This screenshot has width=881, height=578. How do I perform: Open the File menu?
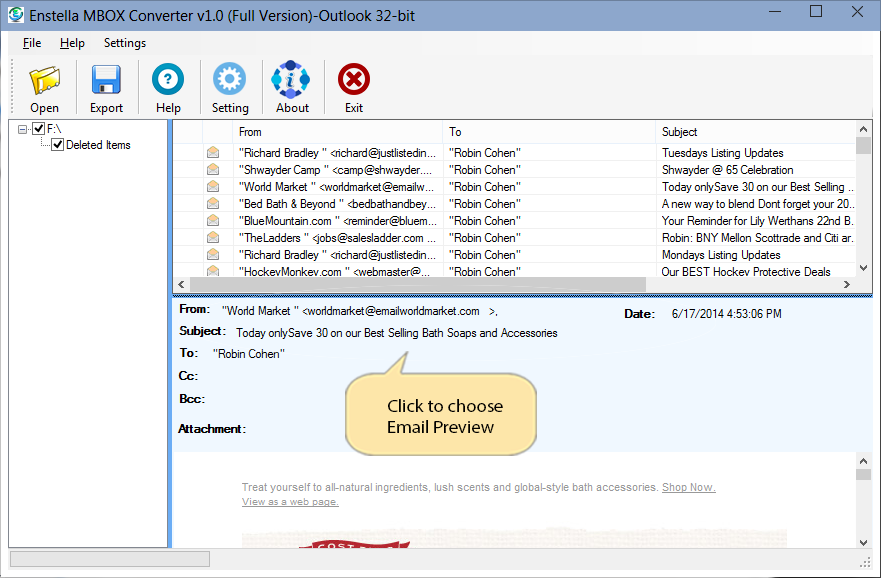(32, 43)
